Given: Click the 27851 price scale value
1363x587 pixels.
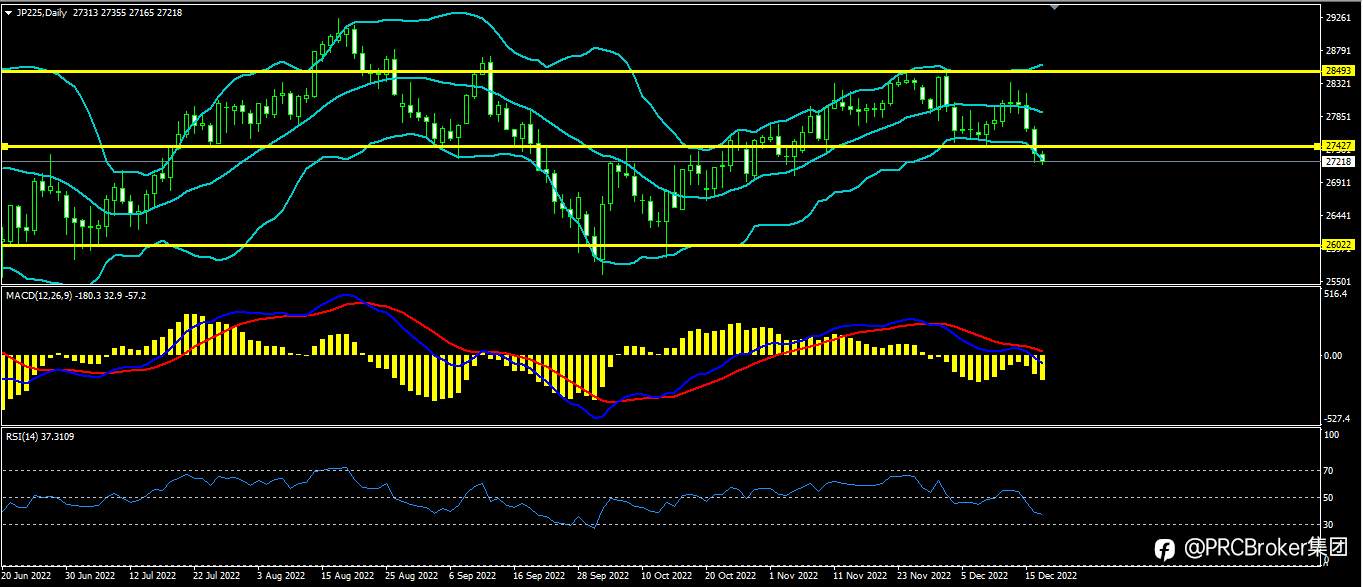Looking at the screenshot, I should [x=1337, y=117].
